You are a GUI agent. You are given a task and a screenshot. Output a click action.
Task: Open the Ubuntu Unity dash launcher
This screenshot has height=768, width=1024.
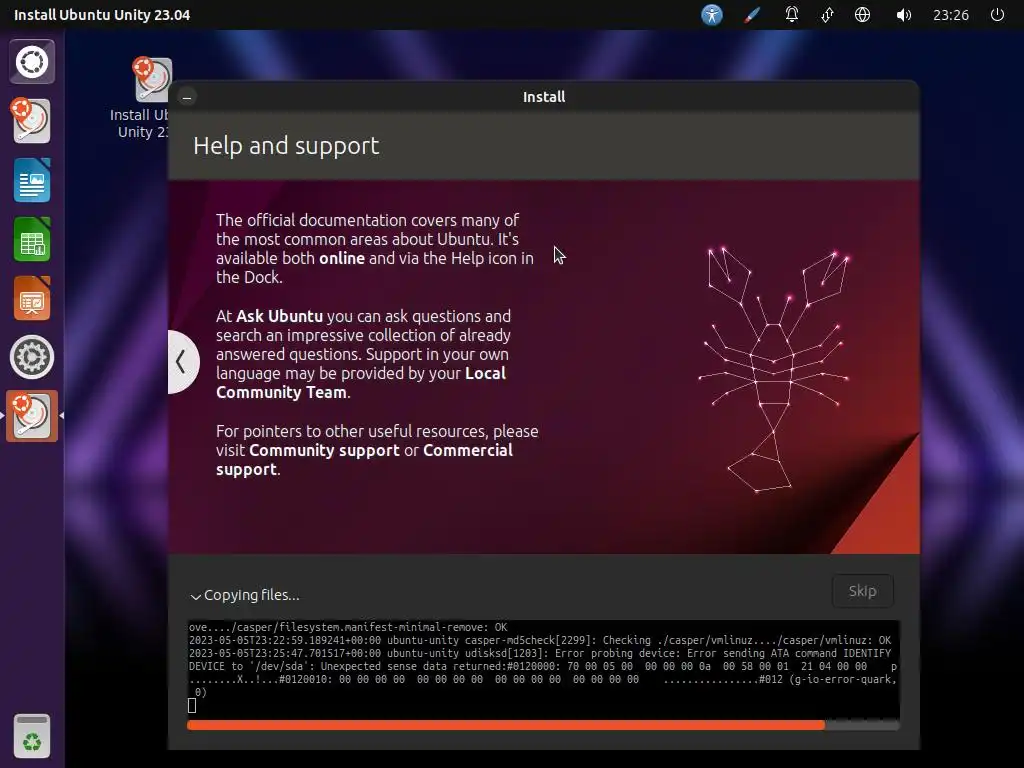click(32, 62)
